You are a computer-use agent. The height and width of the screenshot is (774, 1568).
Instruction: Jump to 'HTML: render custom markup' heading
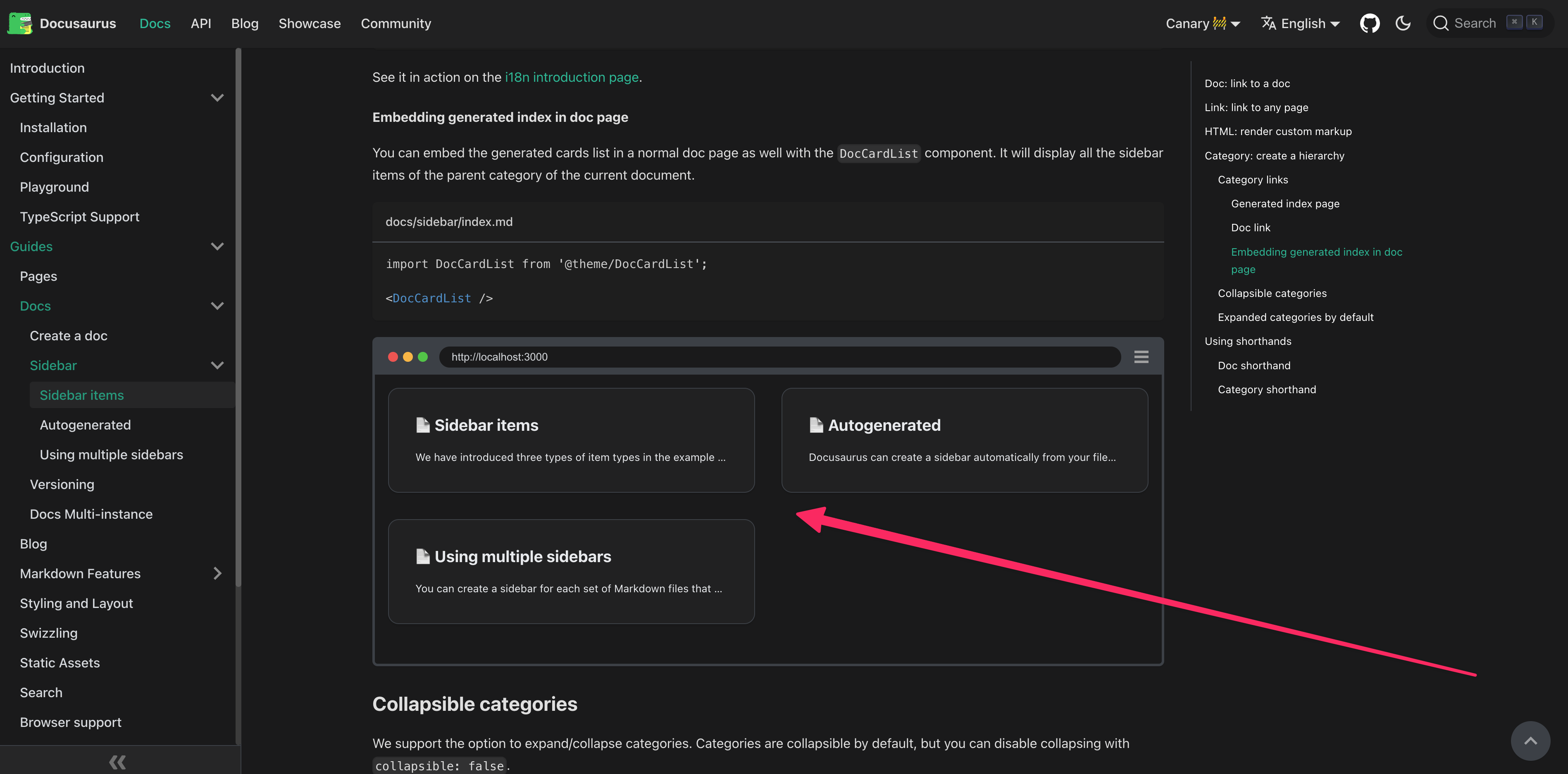pyautogui.click(x=1278, y=131)
